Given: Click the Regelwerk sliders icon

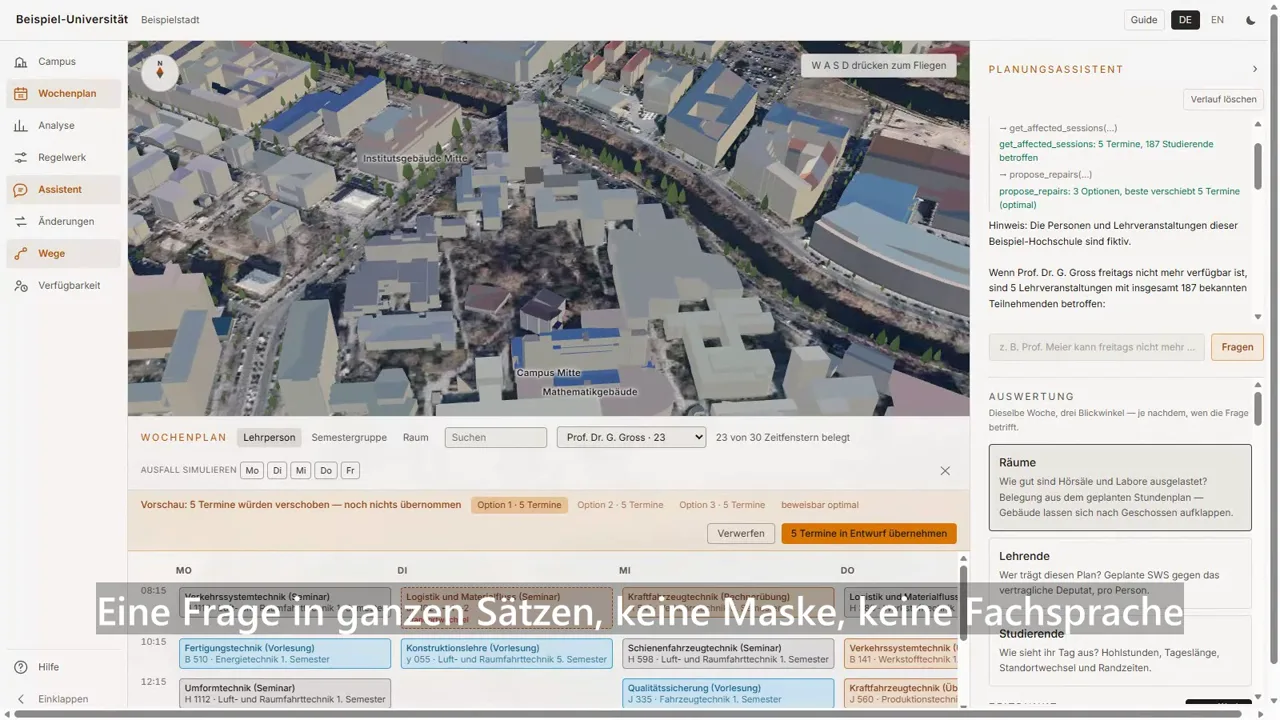Looking at the screenshot, I should (21, 158).
